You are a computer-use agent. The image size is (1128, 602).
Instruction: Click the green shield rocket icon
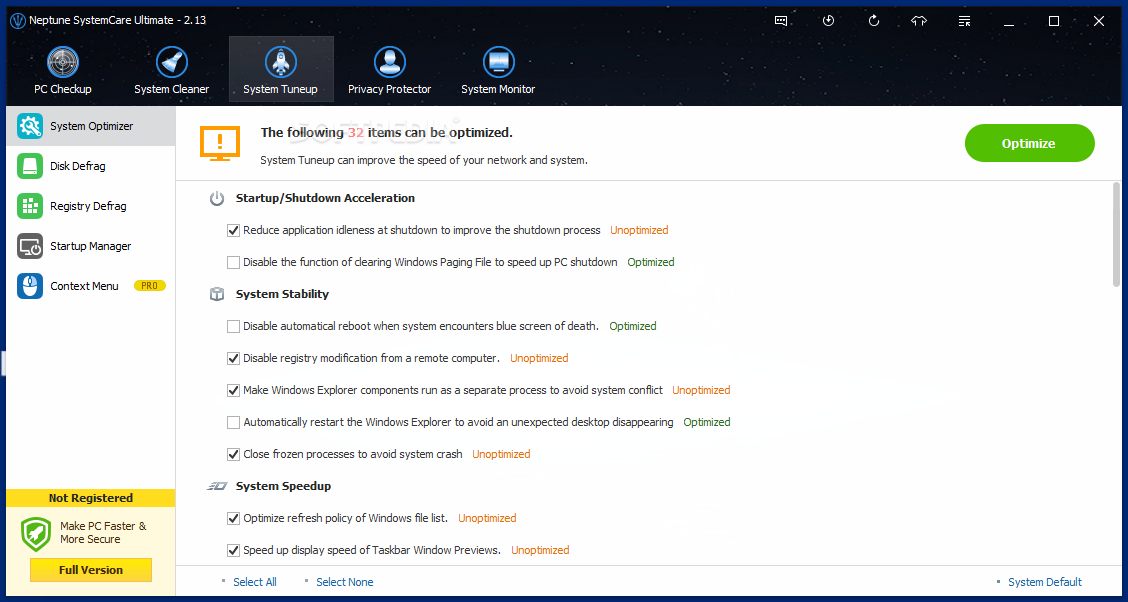[x=36, y=534]
